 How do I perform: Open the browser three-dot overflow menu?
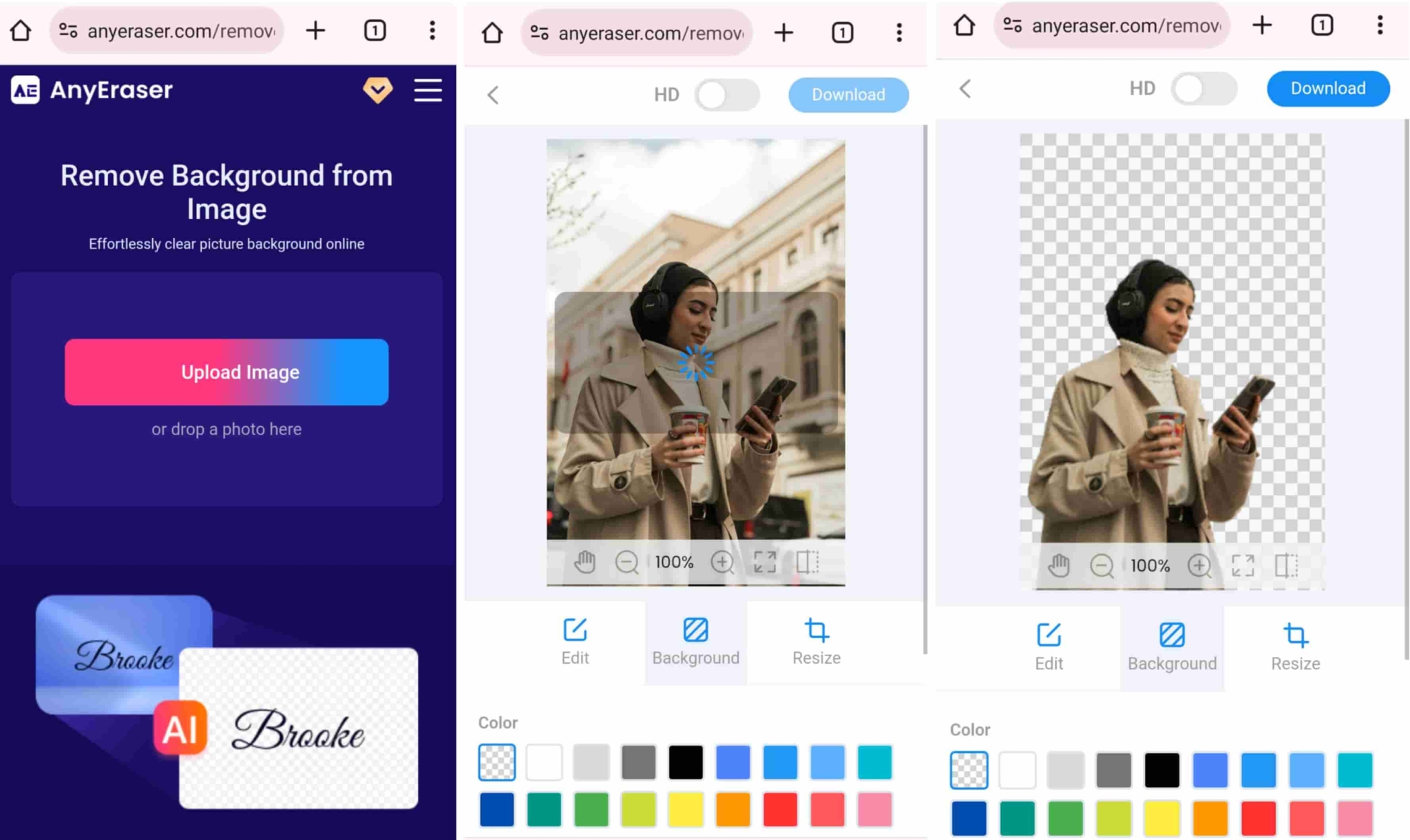pos(432,30)
